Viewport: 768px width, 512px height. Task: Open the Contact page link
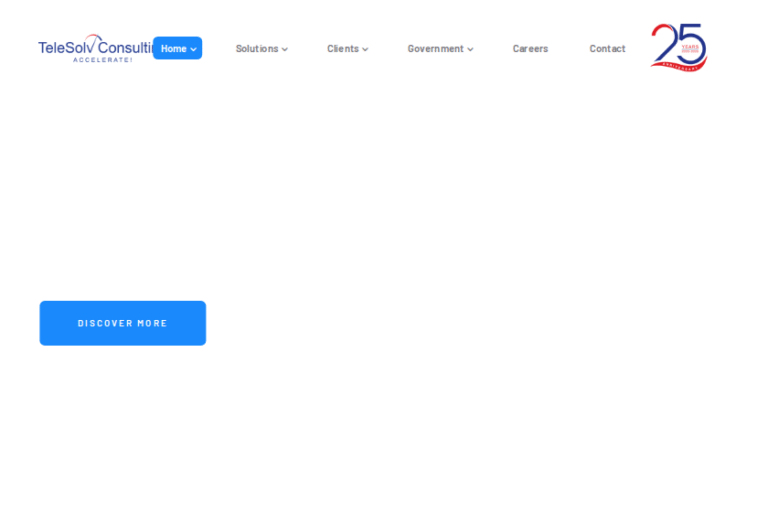[607, 48]
